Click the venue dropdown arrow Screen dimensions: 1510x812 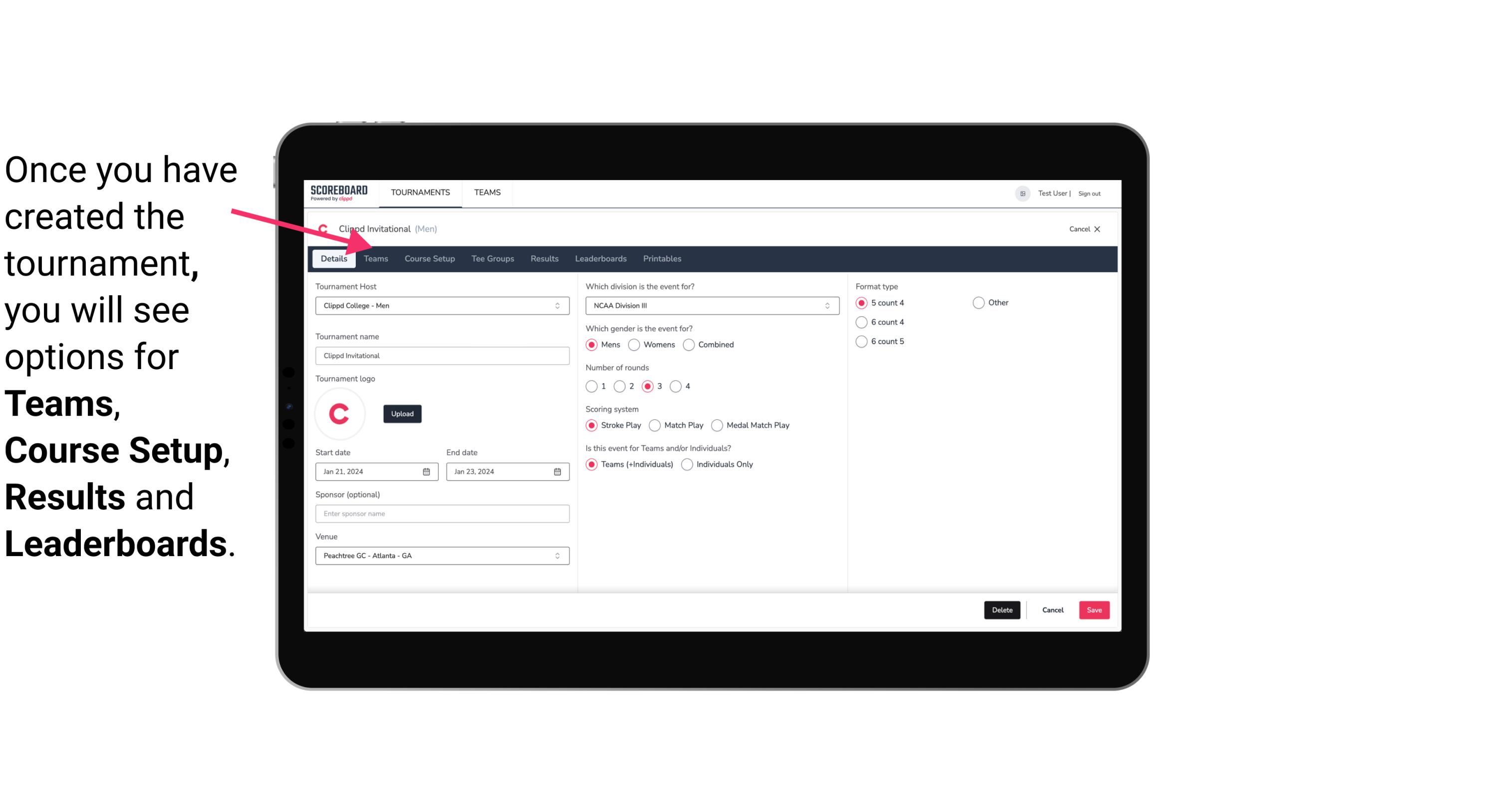[558, 555]
